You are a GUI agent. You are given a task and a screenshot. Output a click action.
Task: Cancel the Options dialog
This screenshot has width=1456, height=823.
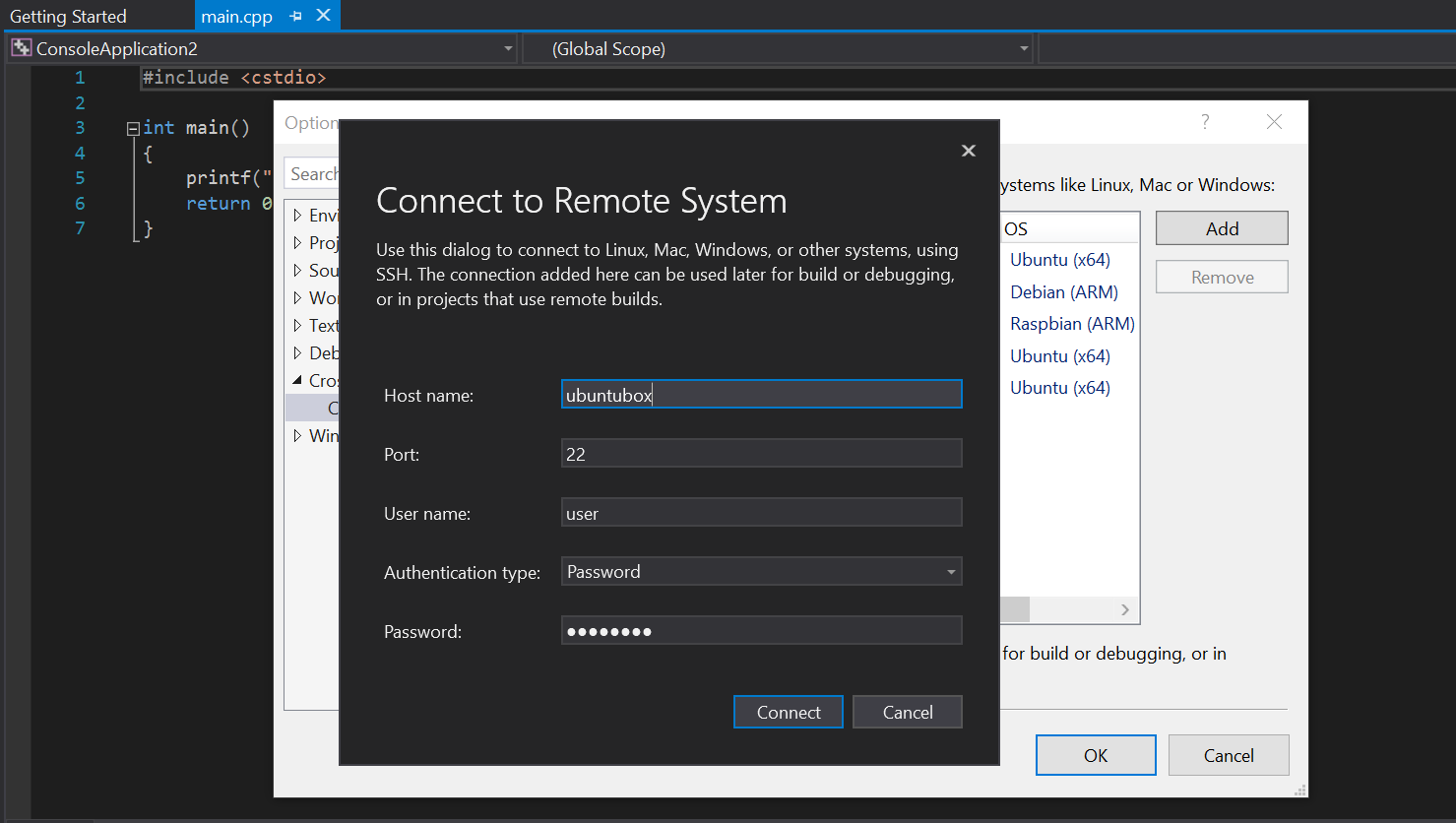1229,755
